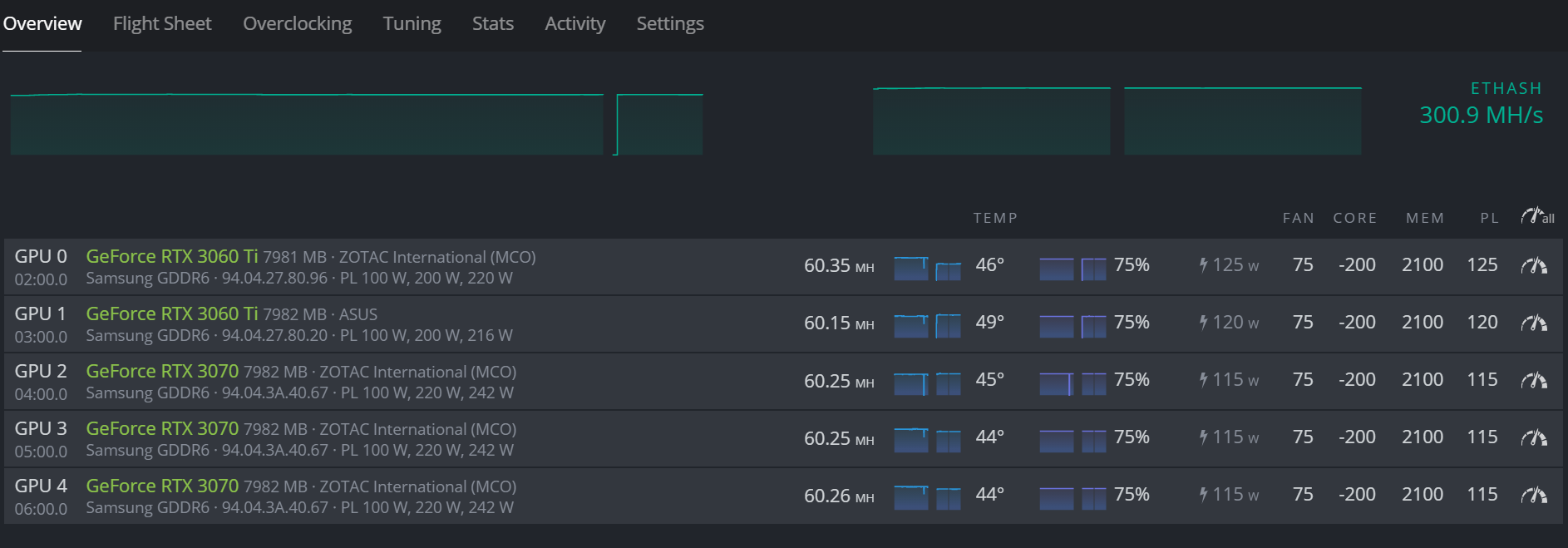This screenshot has width=1568, height=548.
Task: Click the power bolt icon on GPU 4
Action: click(1203, 495)
